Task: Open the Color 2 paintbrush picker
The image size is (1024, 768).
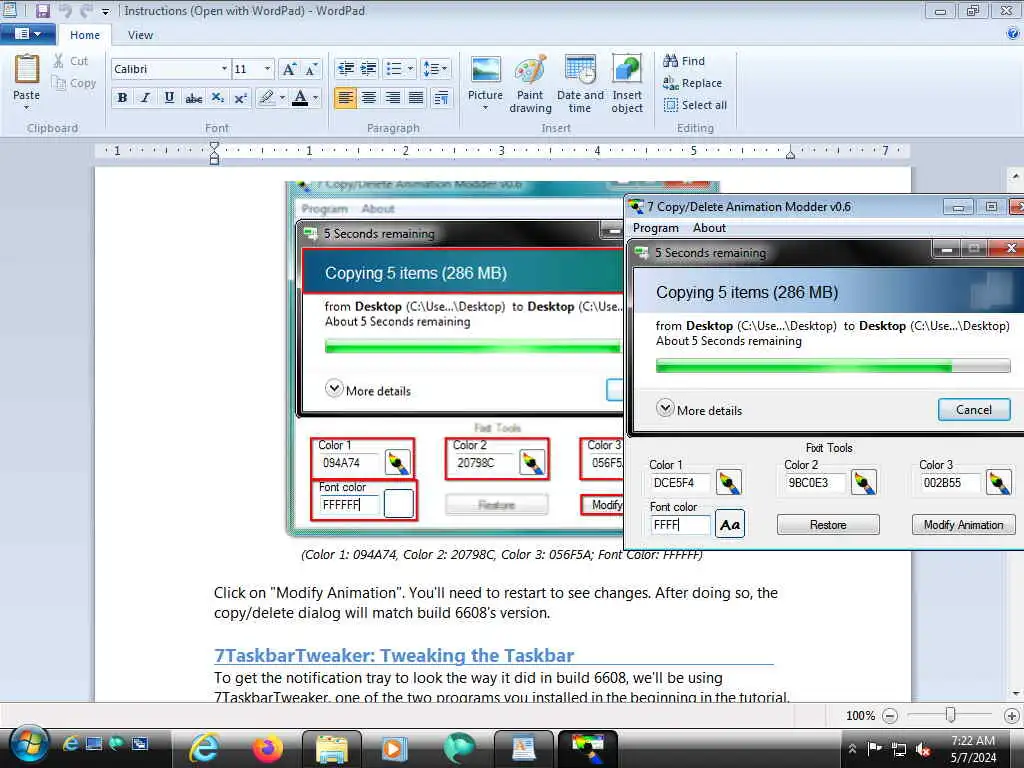Action: (863, 483)
